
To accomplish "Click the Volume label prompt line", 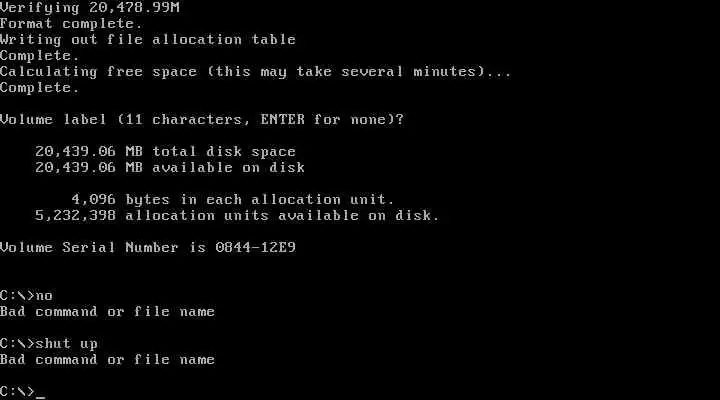I will tap(202, 120).
